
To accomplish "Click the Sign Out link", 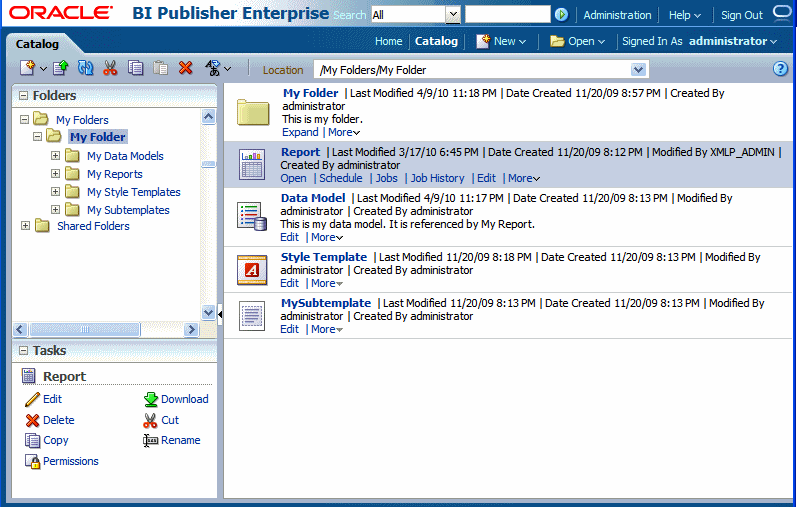I will pos(742,15).
